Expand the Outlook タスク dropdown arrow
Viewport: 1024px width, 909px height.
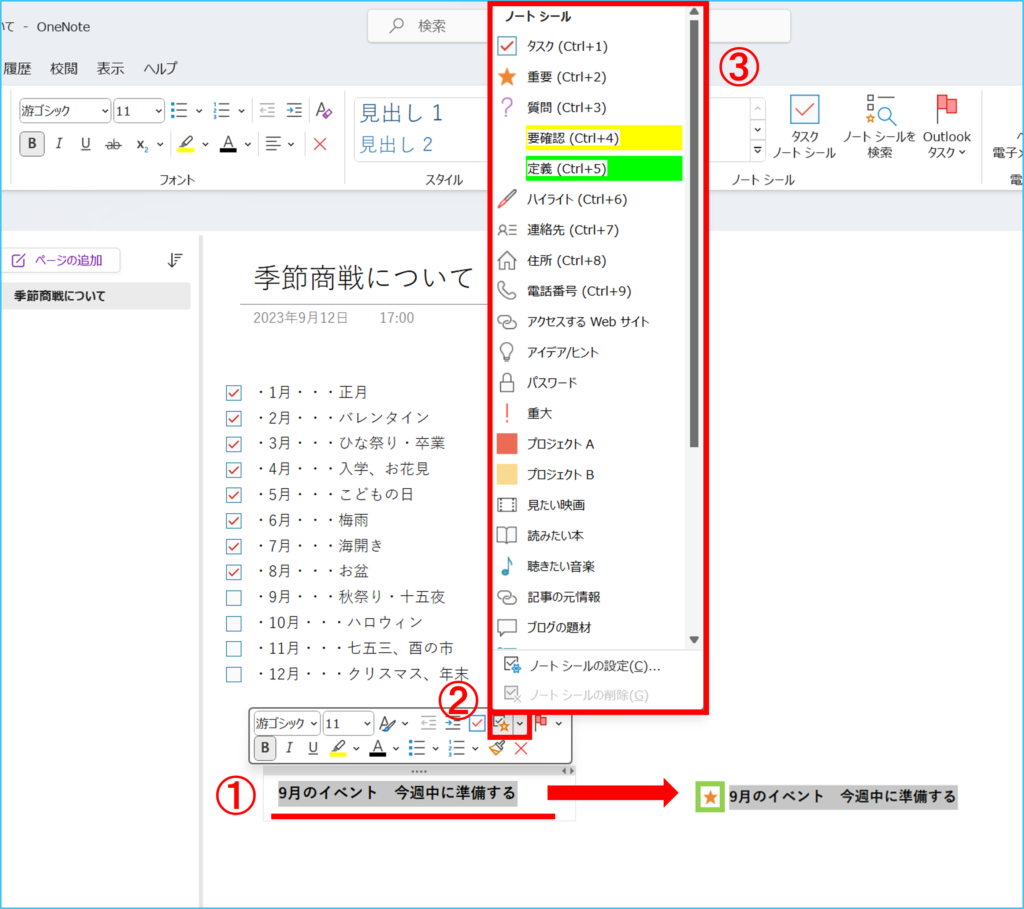(962, 151)
